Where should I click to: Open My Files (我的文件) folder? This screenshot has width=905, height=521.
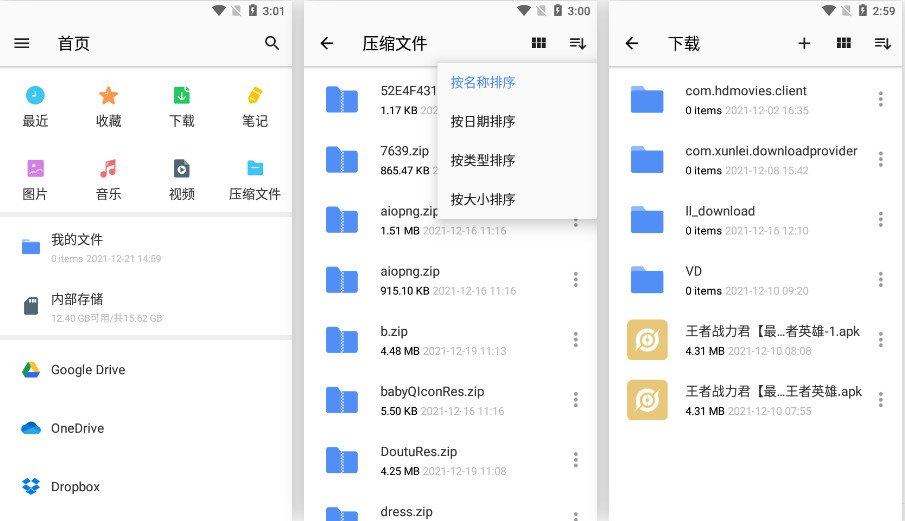pos(146,248)
